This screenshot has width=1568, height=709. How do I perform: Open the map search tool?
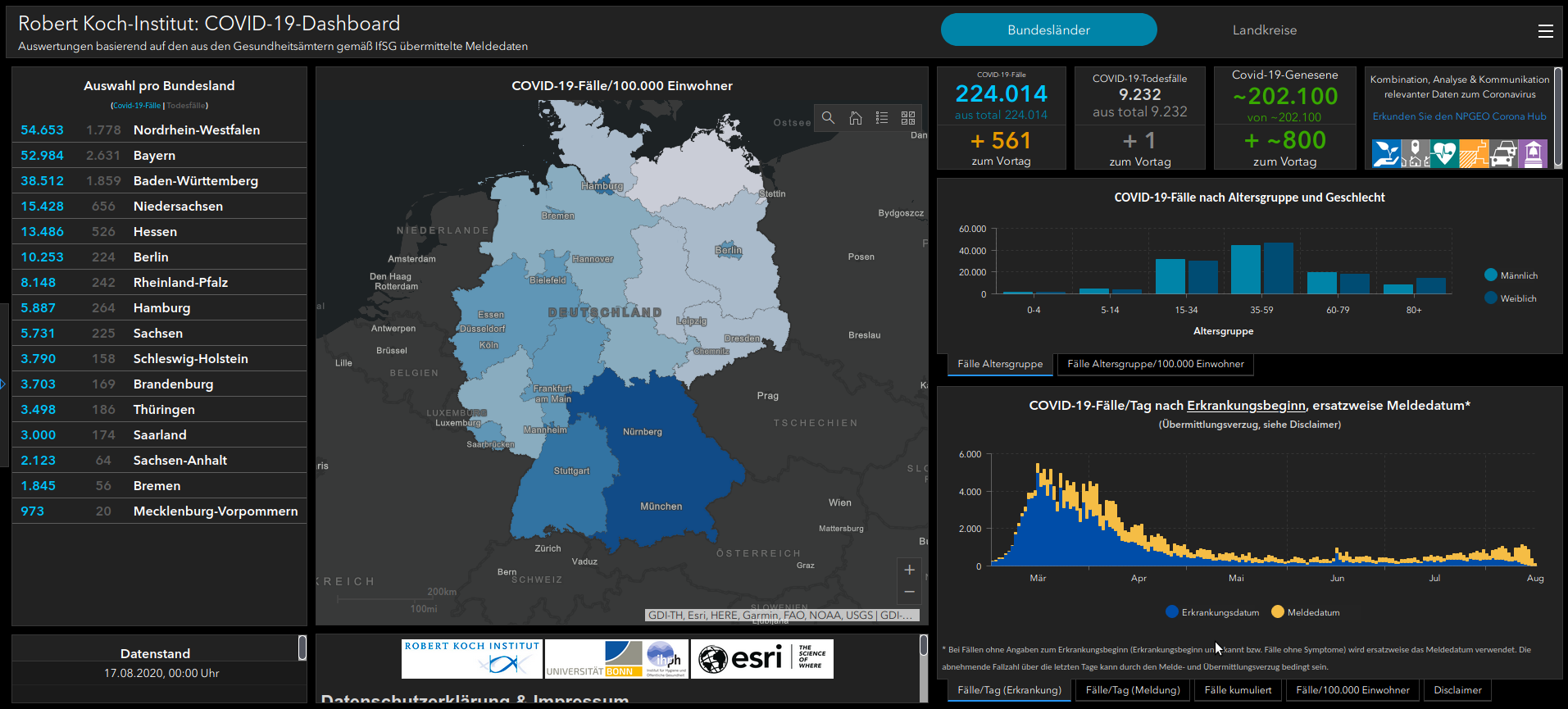pyautogui.click(x=829, y=118)
